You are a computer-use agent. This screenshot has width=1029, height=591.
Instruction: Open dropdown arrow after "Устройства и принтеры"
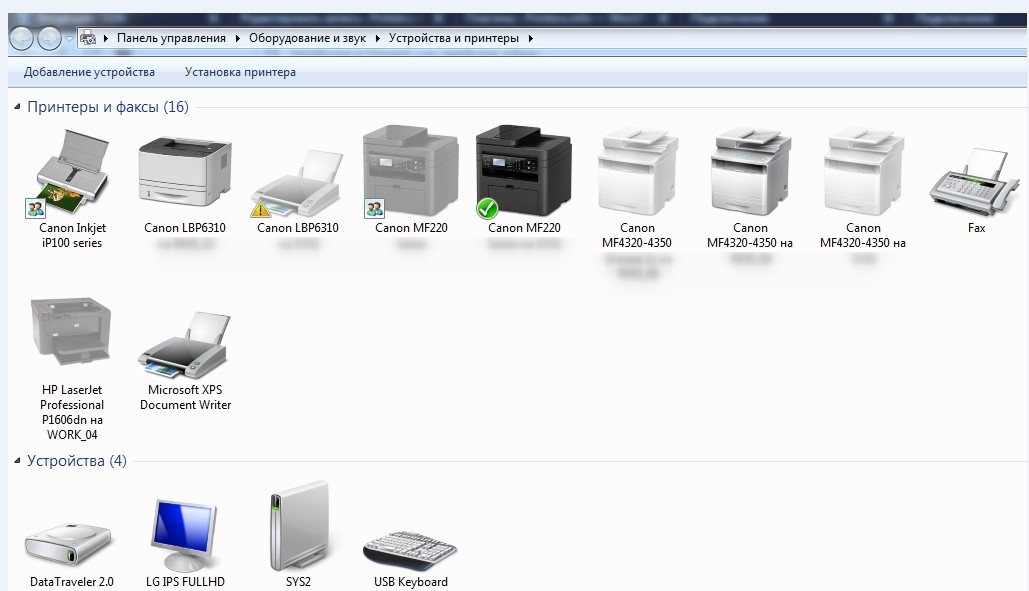pos(530,39)
